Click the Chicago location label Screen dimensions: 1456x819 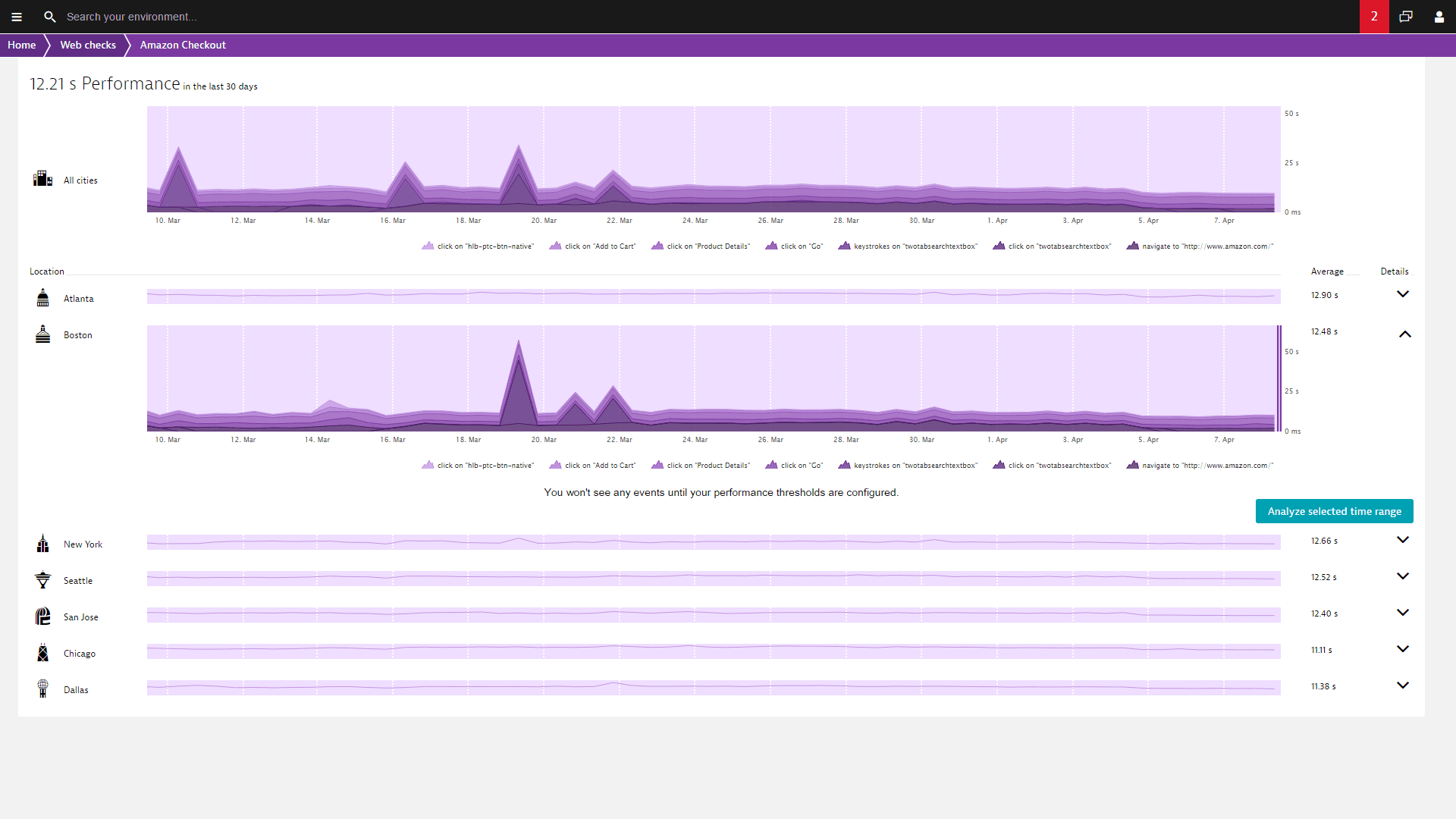(x=80, y=654)
